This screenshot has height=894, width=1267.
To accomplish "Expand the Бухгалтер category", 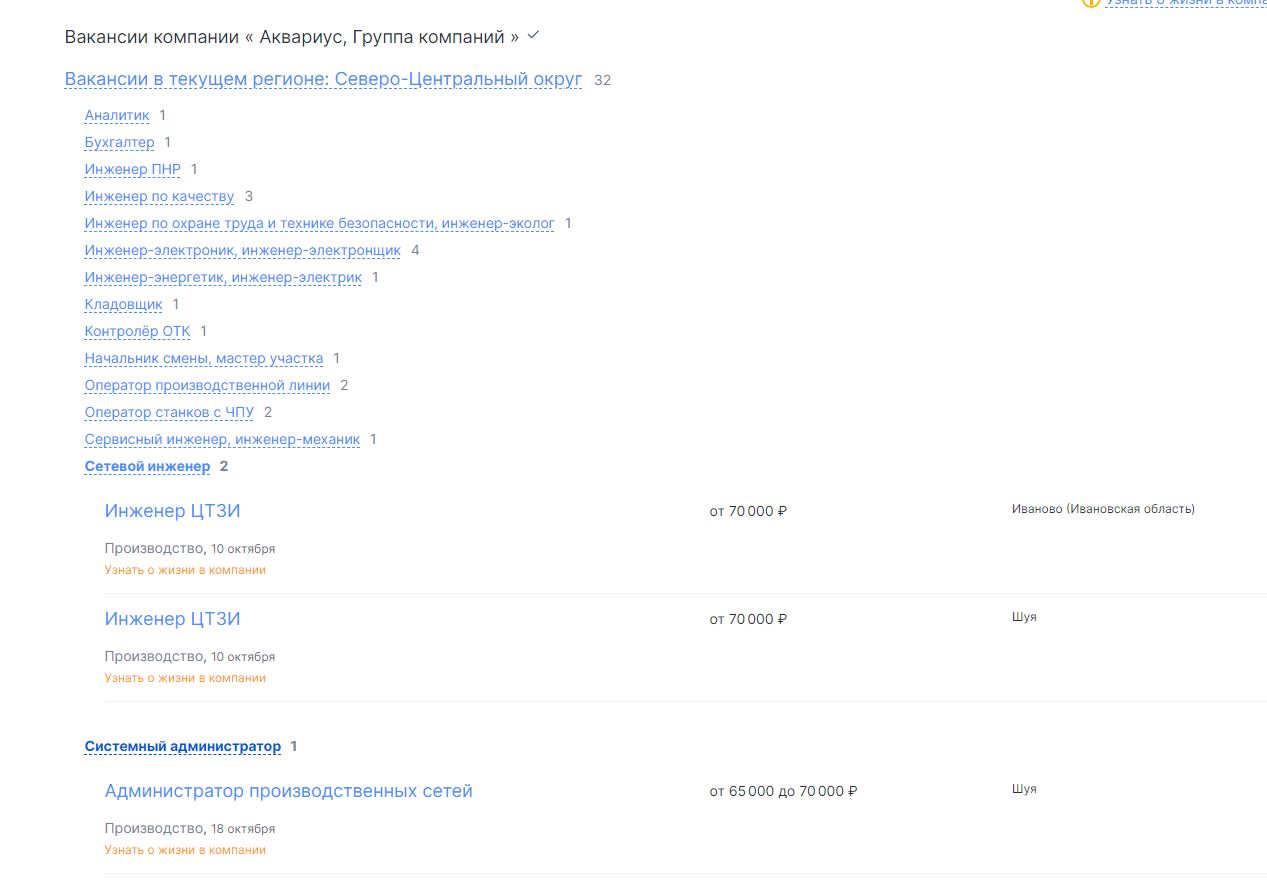I will tap(119, 143).
